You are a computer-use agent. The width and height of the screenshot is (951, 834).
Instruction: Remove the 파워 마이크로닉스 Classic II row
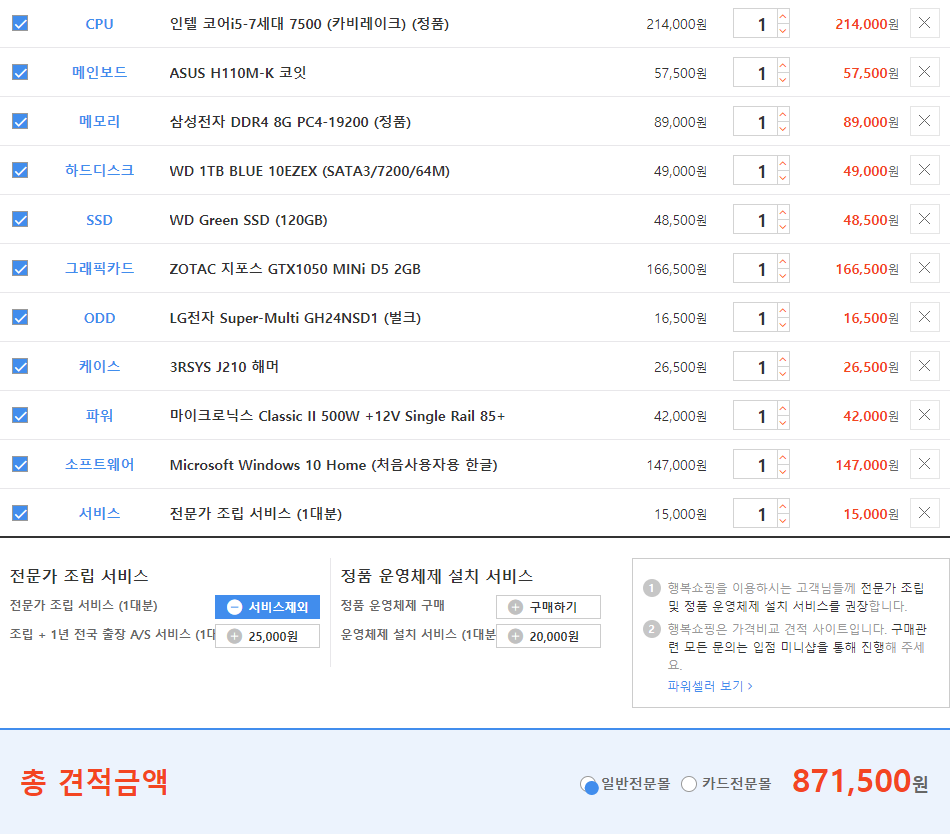[x=924, y=415]
